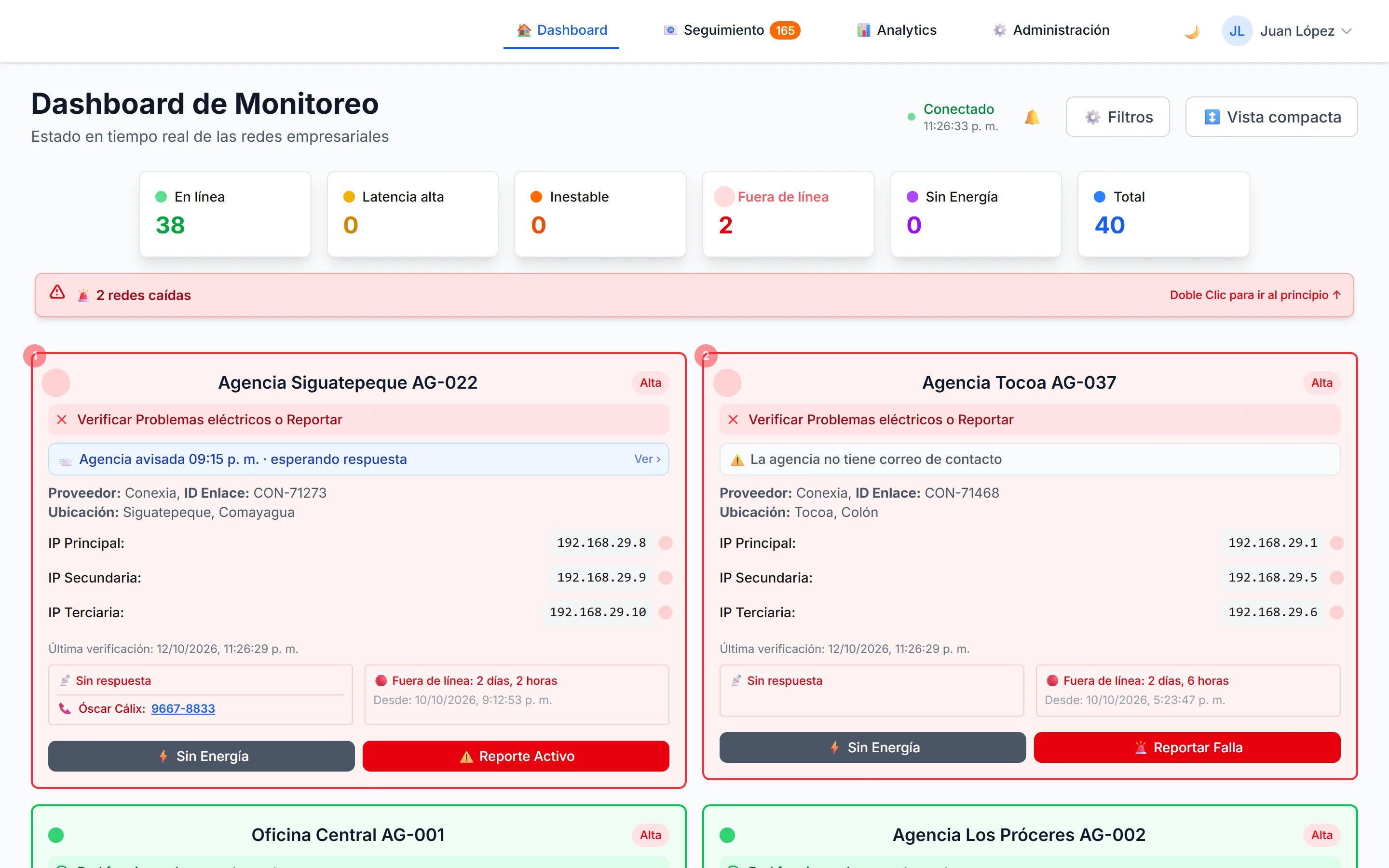1389x868 pixels.
Task: Click the green status dot of Oficina Central AG-001
Action: pyautogui.click(x=56, y=835)
